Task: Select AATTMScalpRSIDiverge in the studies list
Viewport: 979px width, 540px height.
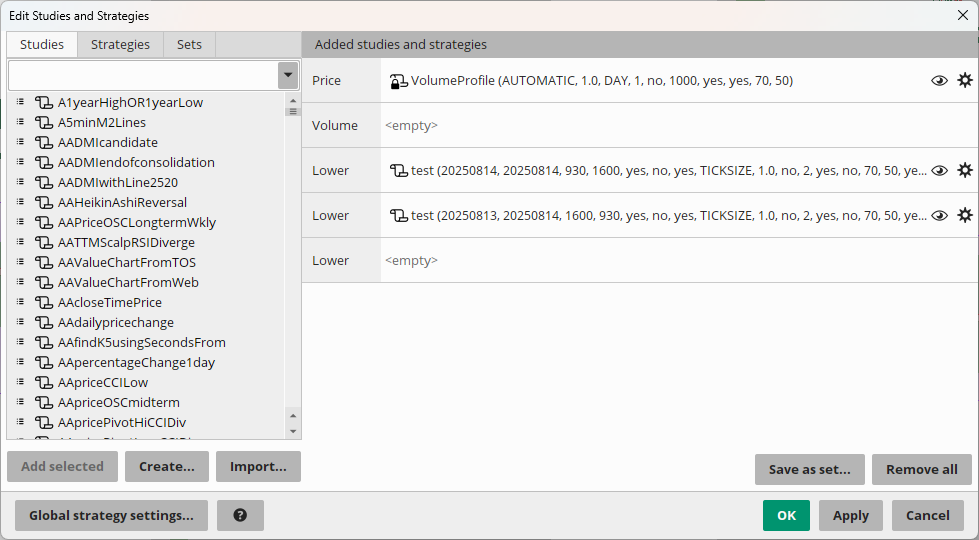Action: (x=126, y=243)
